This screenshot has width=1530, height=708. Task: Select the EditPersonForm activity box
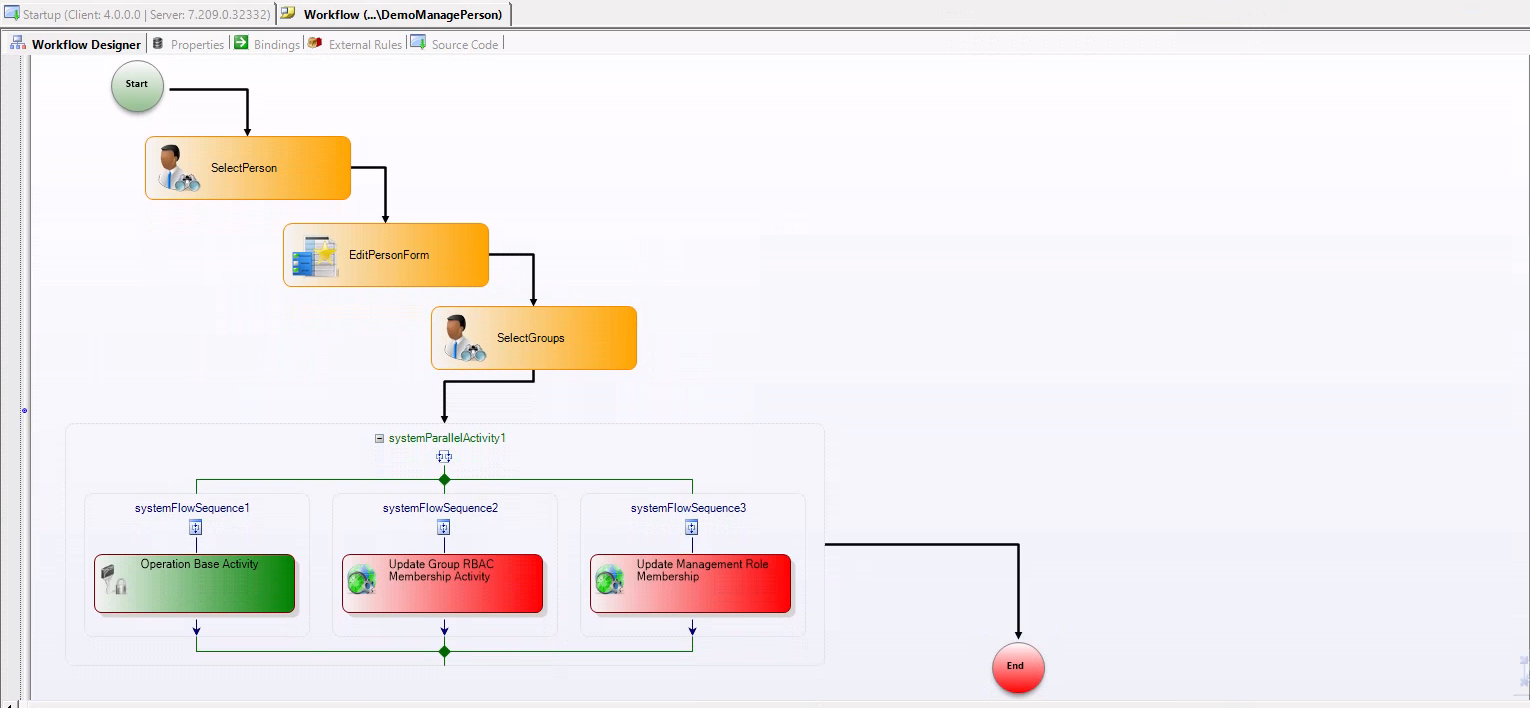386,255
